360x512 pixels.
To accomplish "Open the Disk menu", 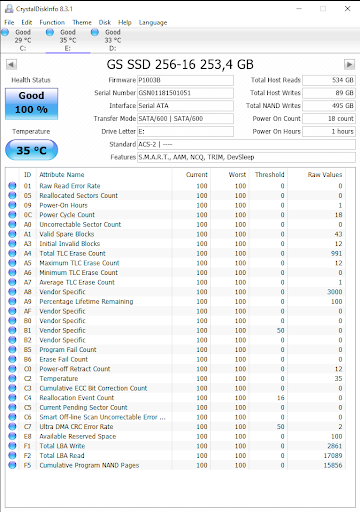I will tap(105, 22).
